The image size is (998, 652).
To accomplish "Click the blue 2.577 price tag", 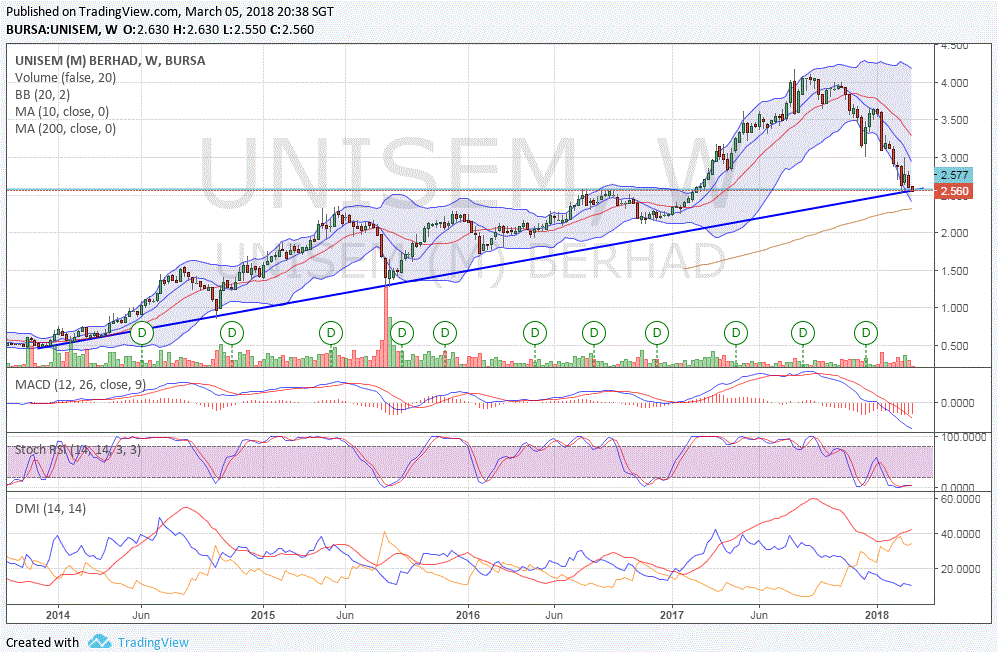I will click(x=952, y=174).
